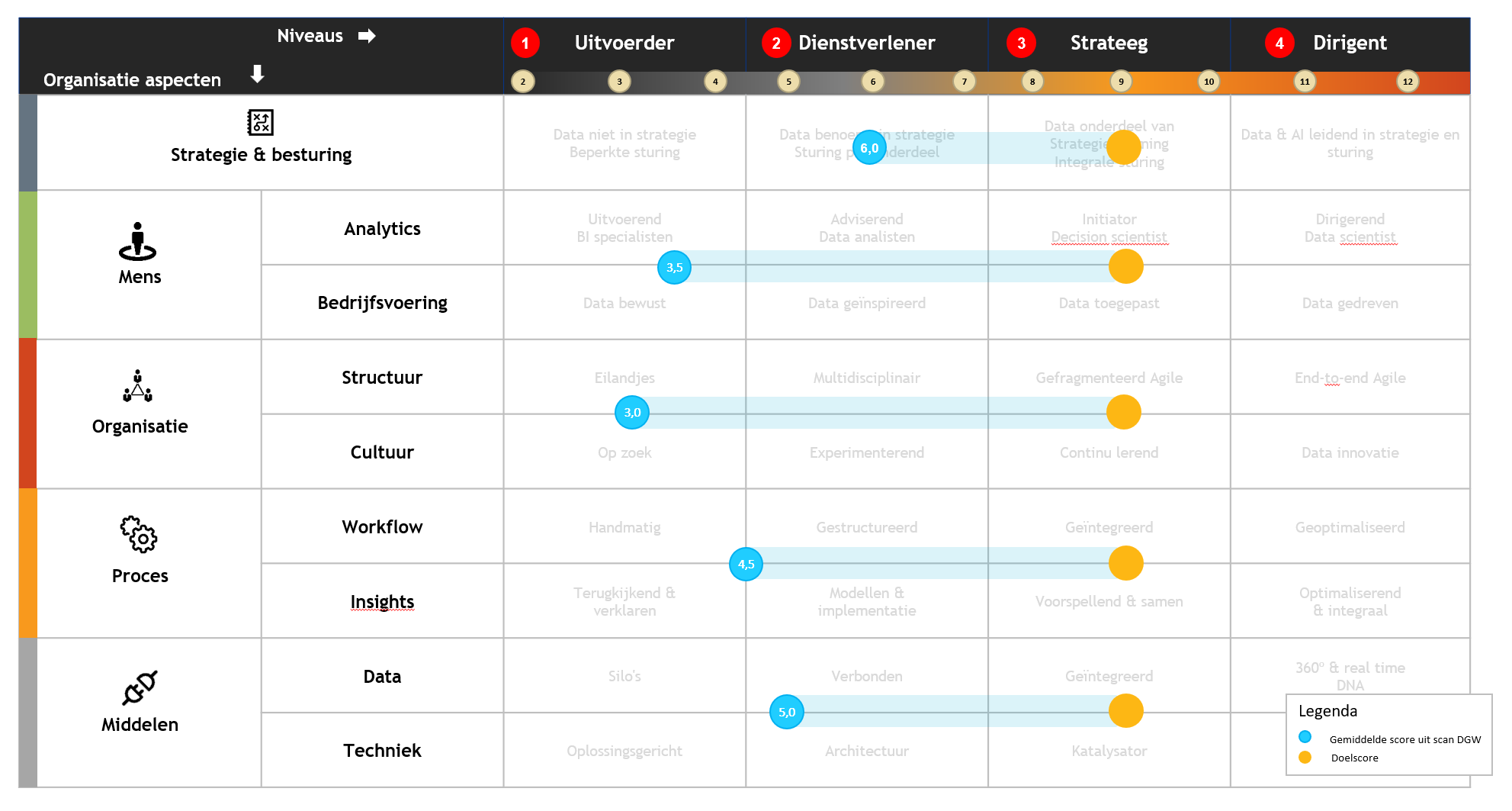Image resolution: width=1512 pixels, height=811 pixels.
Task: Select the blue 3,5 score marker
Action: pyautogui.click(x=674, y=268)
